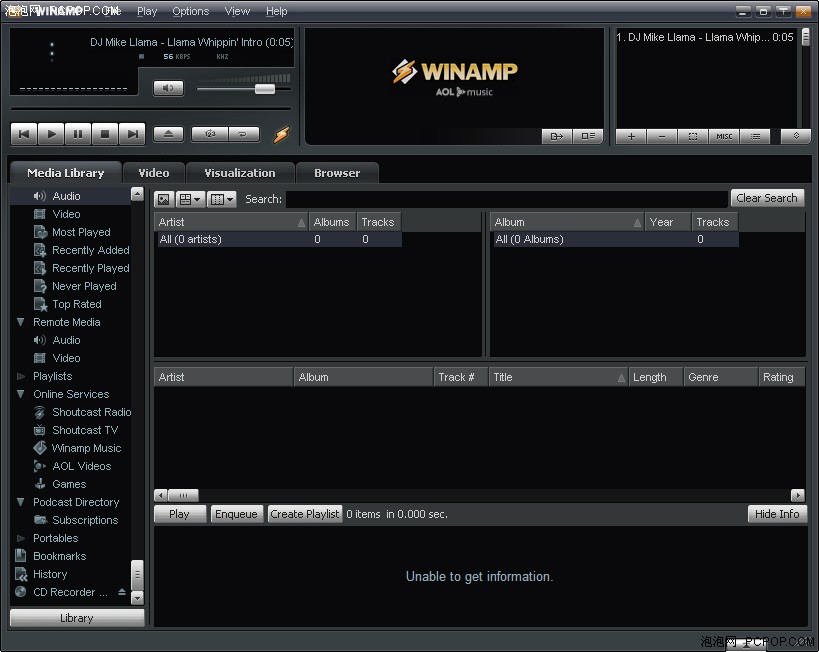This screenshot has height=652, width=819.
Task: Expand the Playlists tree node
Action: [x=21, y=376]
